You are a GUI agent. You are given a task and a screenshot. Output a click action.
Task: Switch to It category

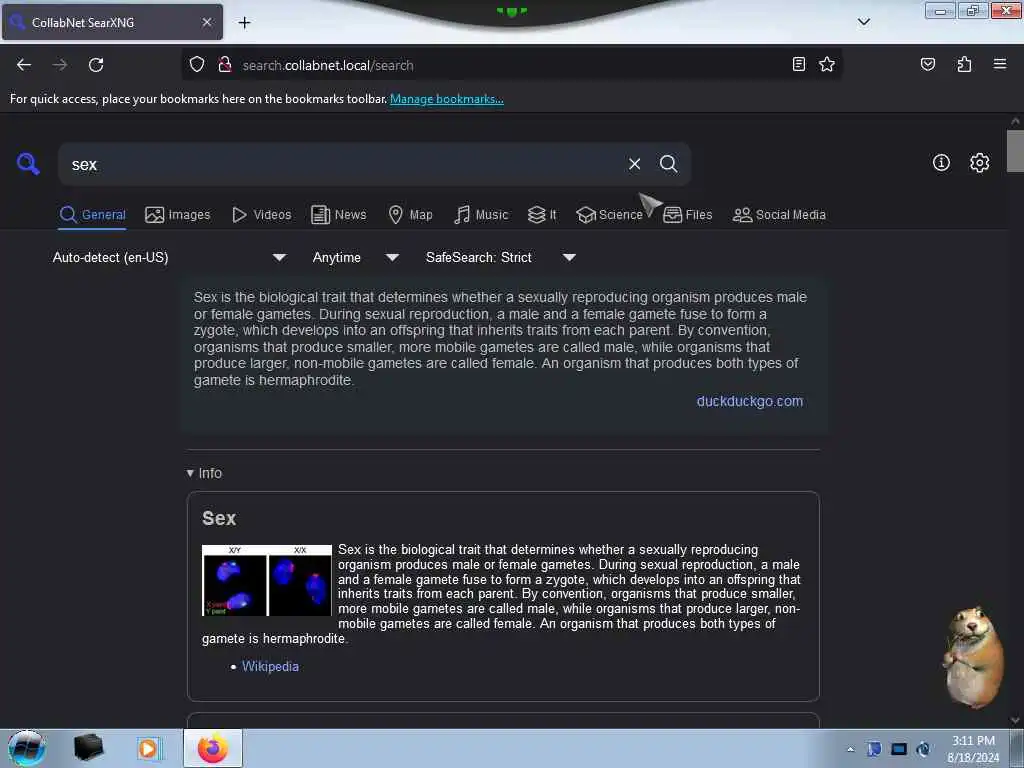tap(542, 215)
